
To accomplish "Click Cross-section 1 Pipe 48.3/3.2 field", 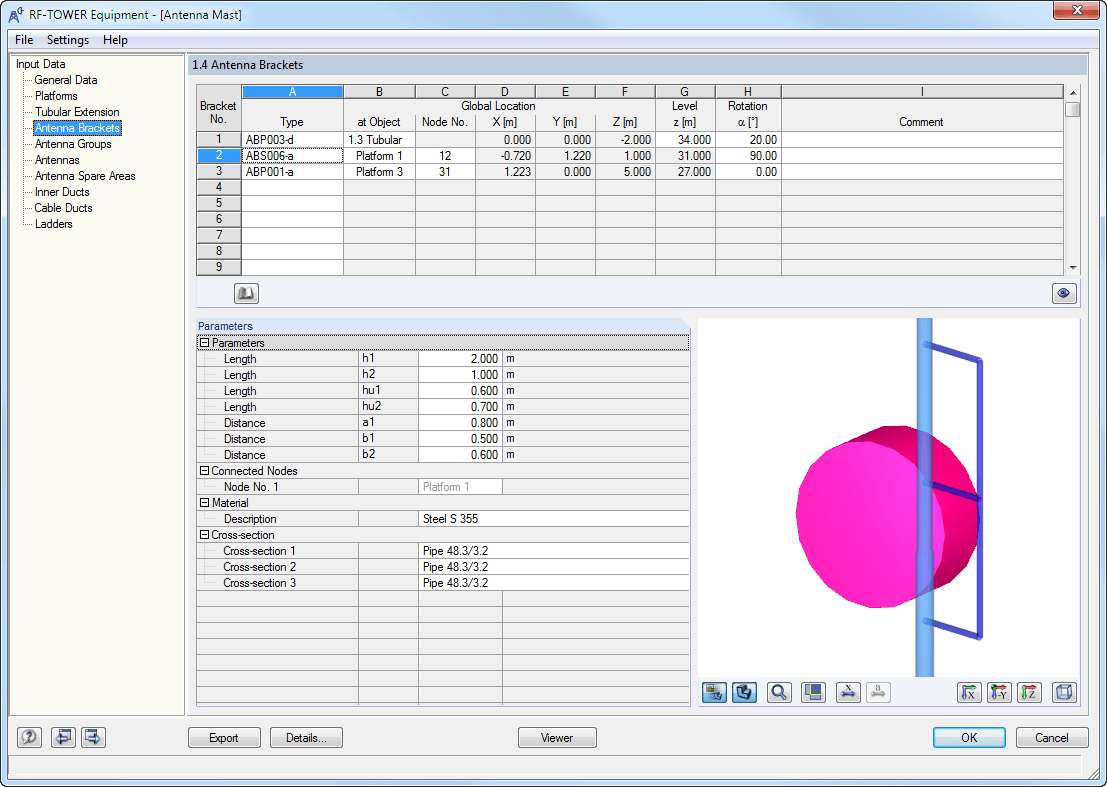I will (554, 551).
